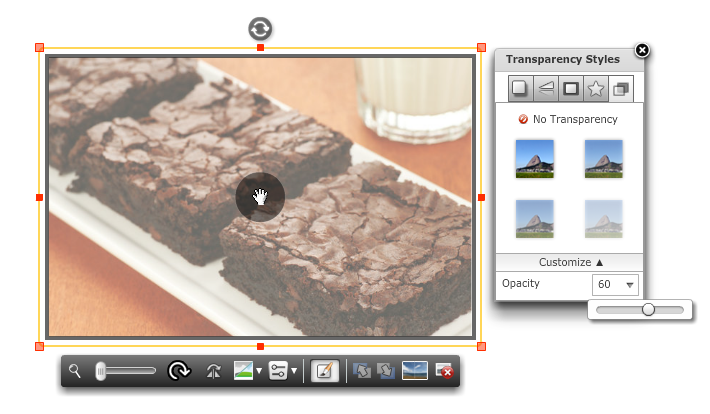Switch to the transparency styles tab
Screen dimensions: 710x414
click(x=621, y=89)
